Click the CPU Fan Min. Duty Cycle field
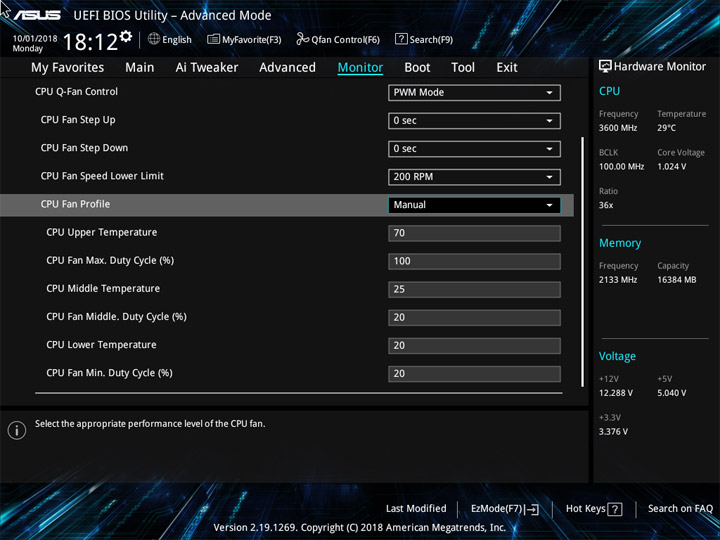Screen dimensions: 720x540 pyautogui.click(x=474, y=374)
